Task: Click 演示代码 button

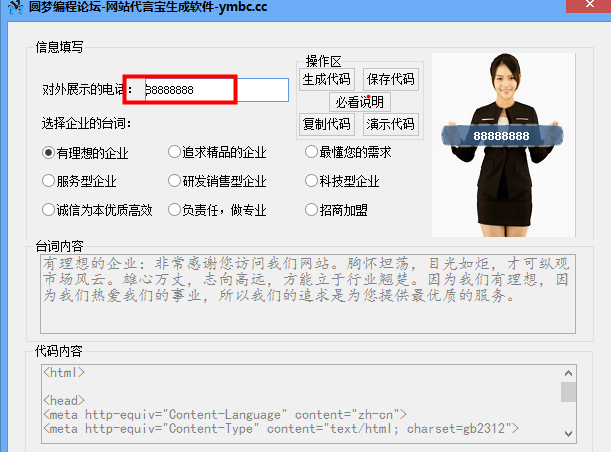Action: coord(390,124)
